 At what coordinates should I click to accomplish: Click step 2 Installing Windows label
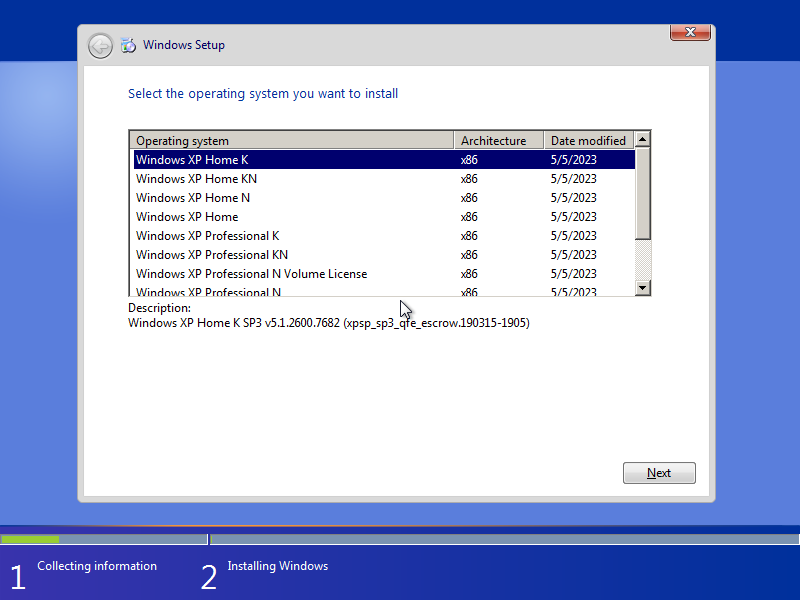(277, 566)
